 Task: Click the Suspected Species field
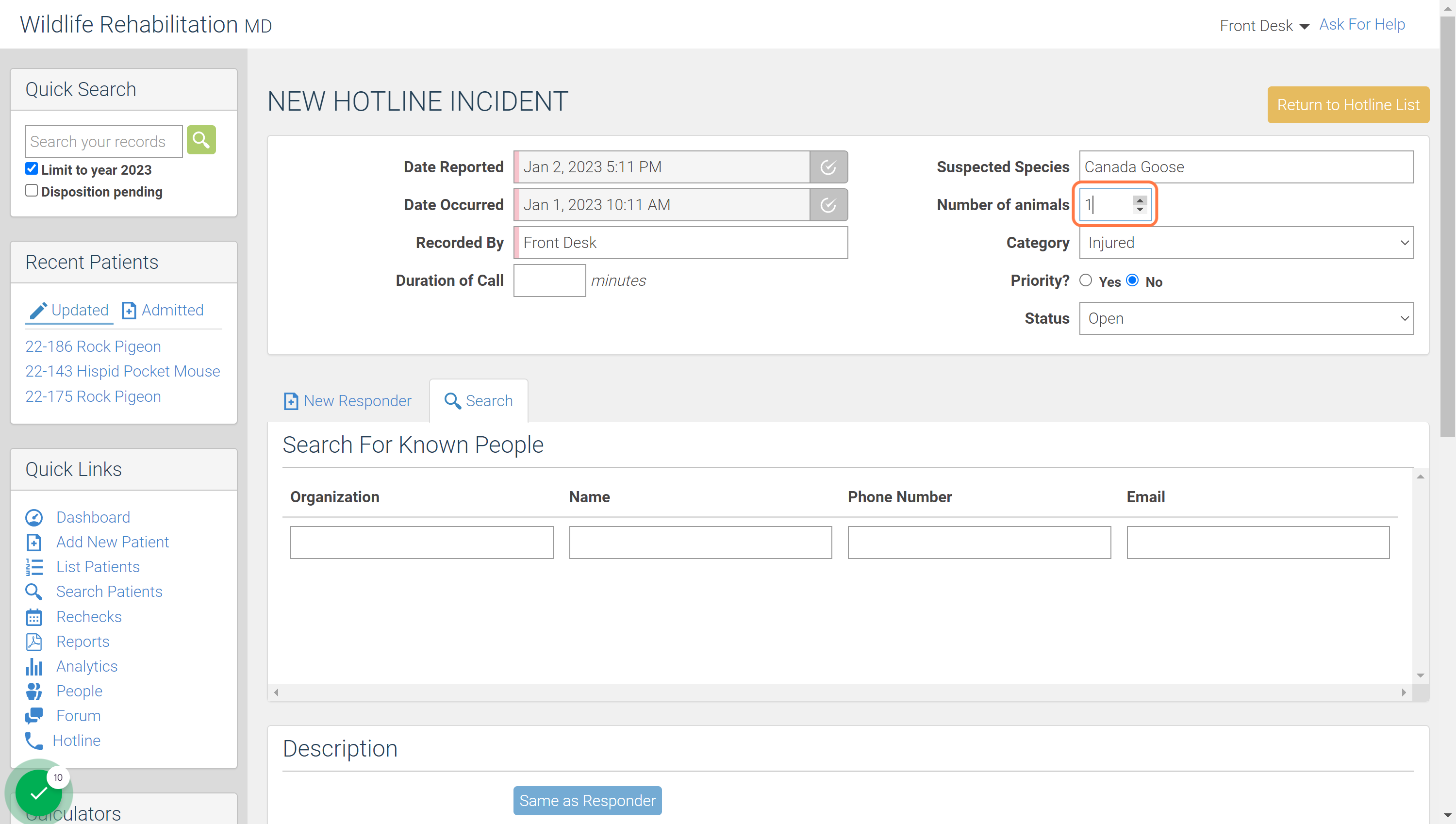pos(1246,167)
